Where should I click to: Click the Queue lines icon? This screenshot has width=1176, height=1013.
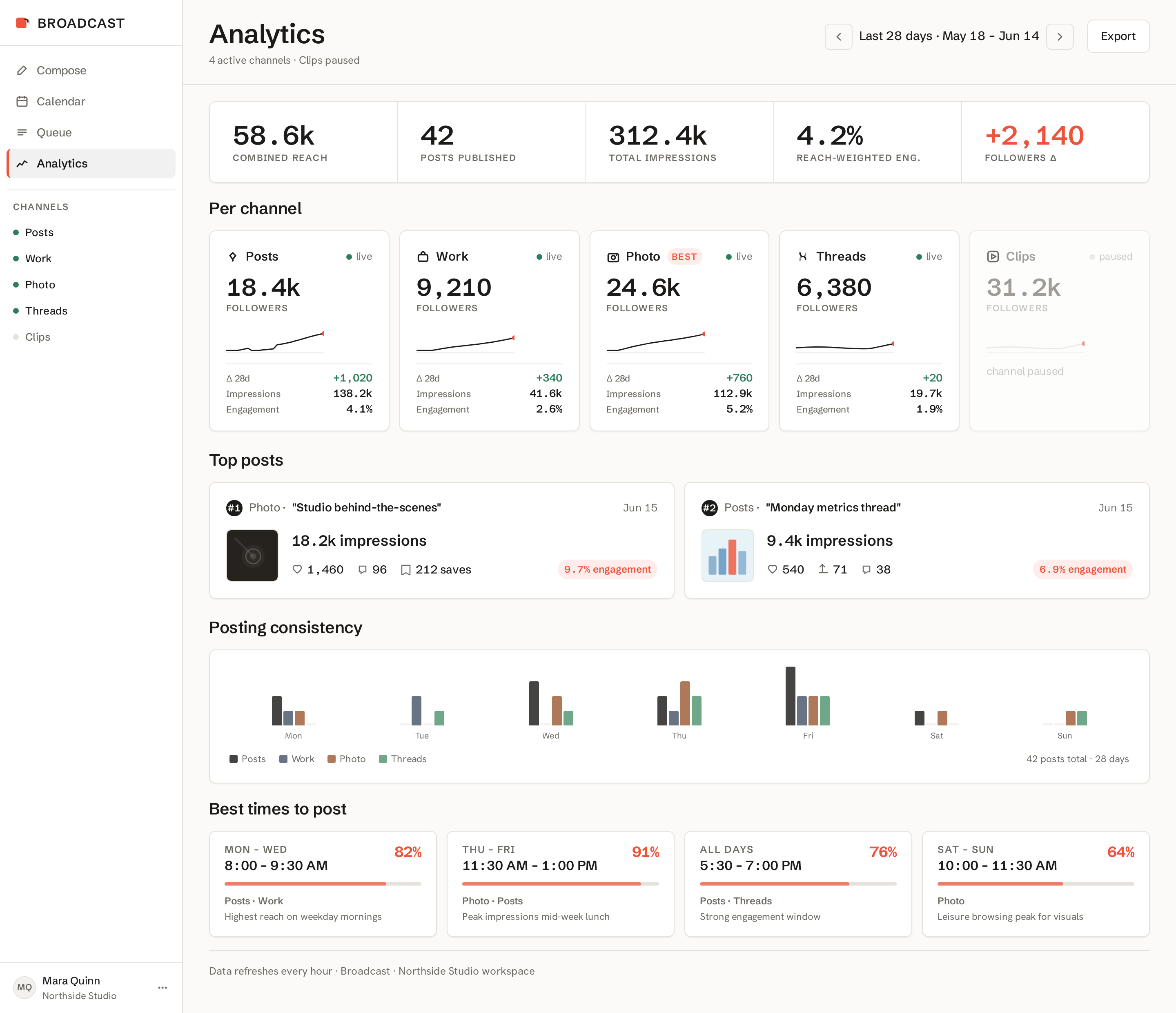(x=22, y=132)
